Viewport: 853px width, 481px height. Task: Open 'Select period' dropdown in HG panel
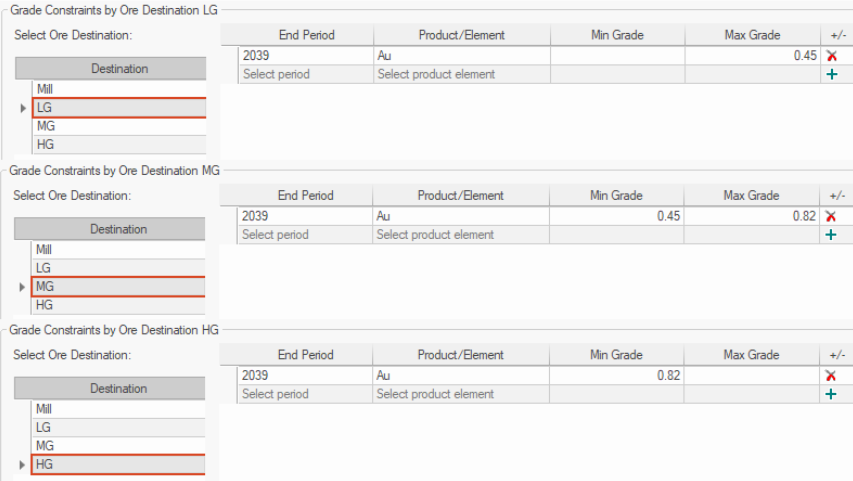[x=304, y=394]
